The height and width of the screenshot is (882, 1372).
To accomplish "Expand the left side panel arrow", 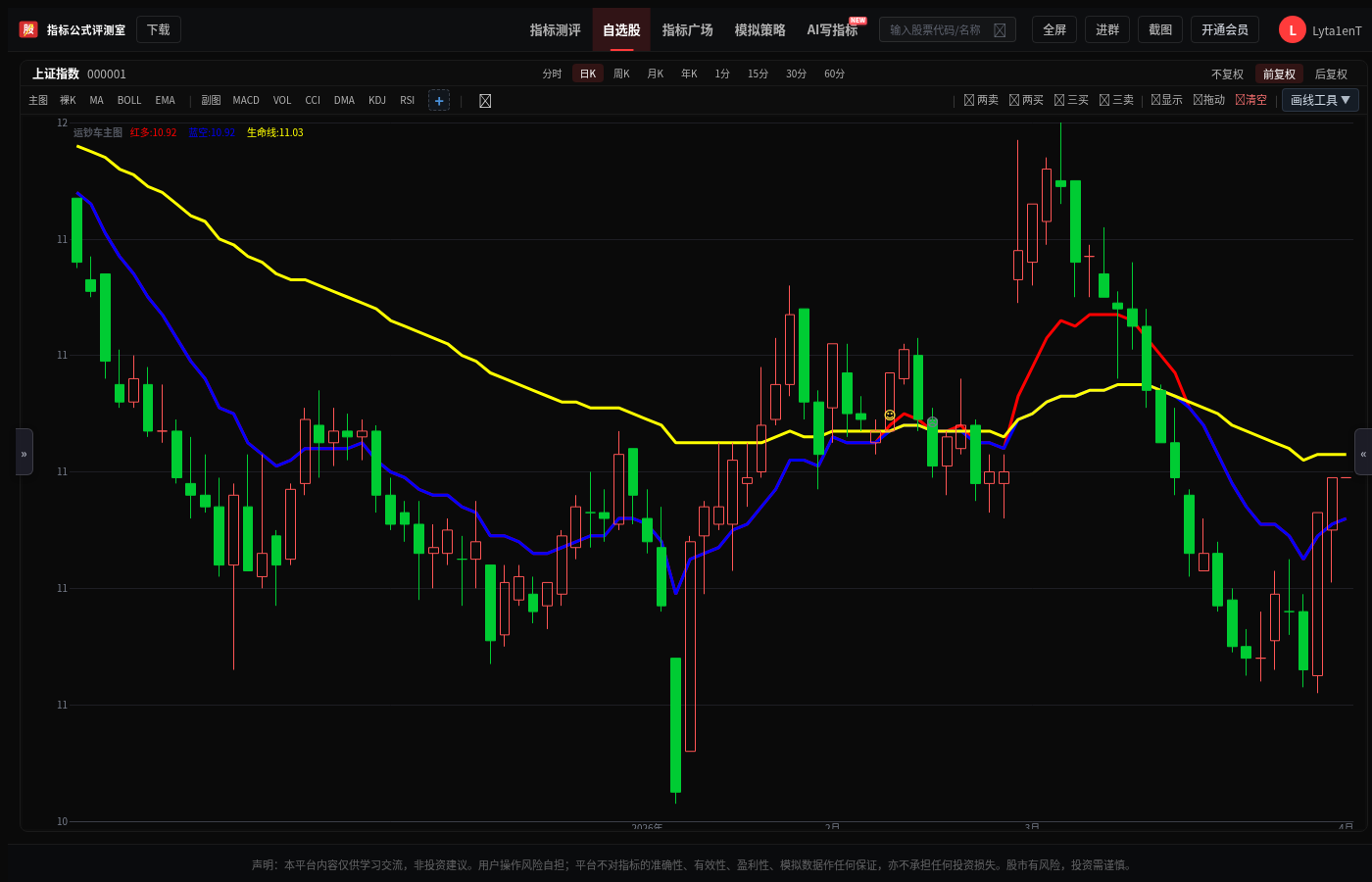I will (x=24, y=452).
